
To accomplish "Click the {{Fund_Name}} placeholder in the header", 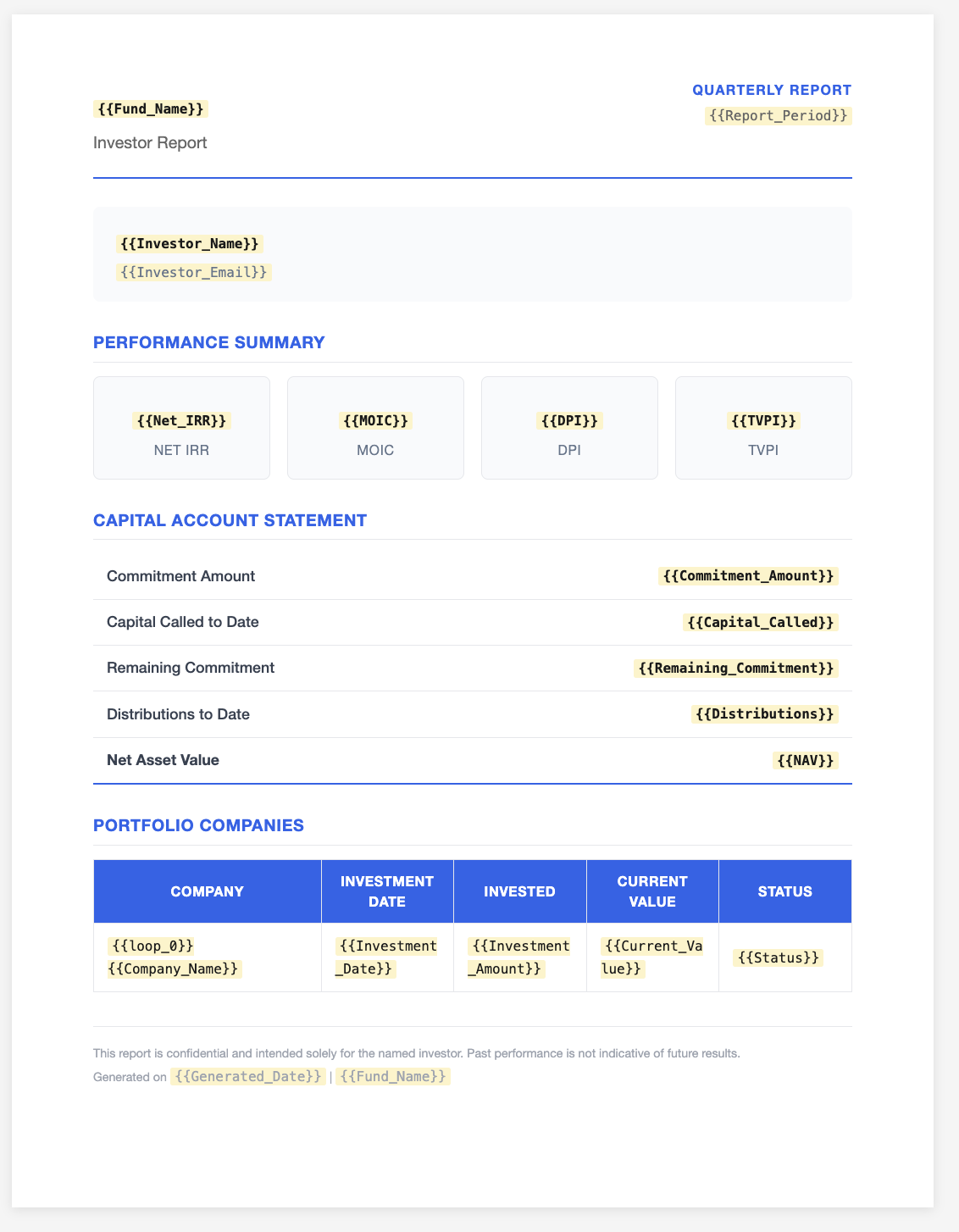I will click(x=151, y=108).
